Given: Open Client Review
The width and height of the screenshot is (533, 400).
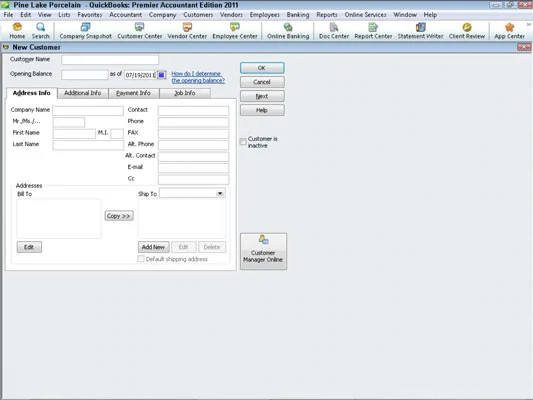Looking at the screenshot, I should (466, 31).
